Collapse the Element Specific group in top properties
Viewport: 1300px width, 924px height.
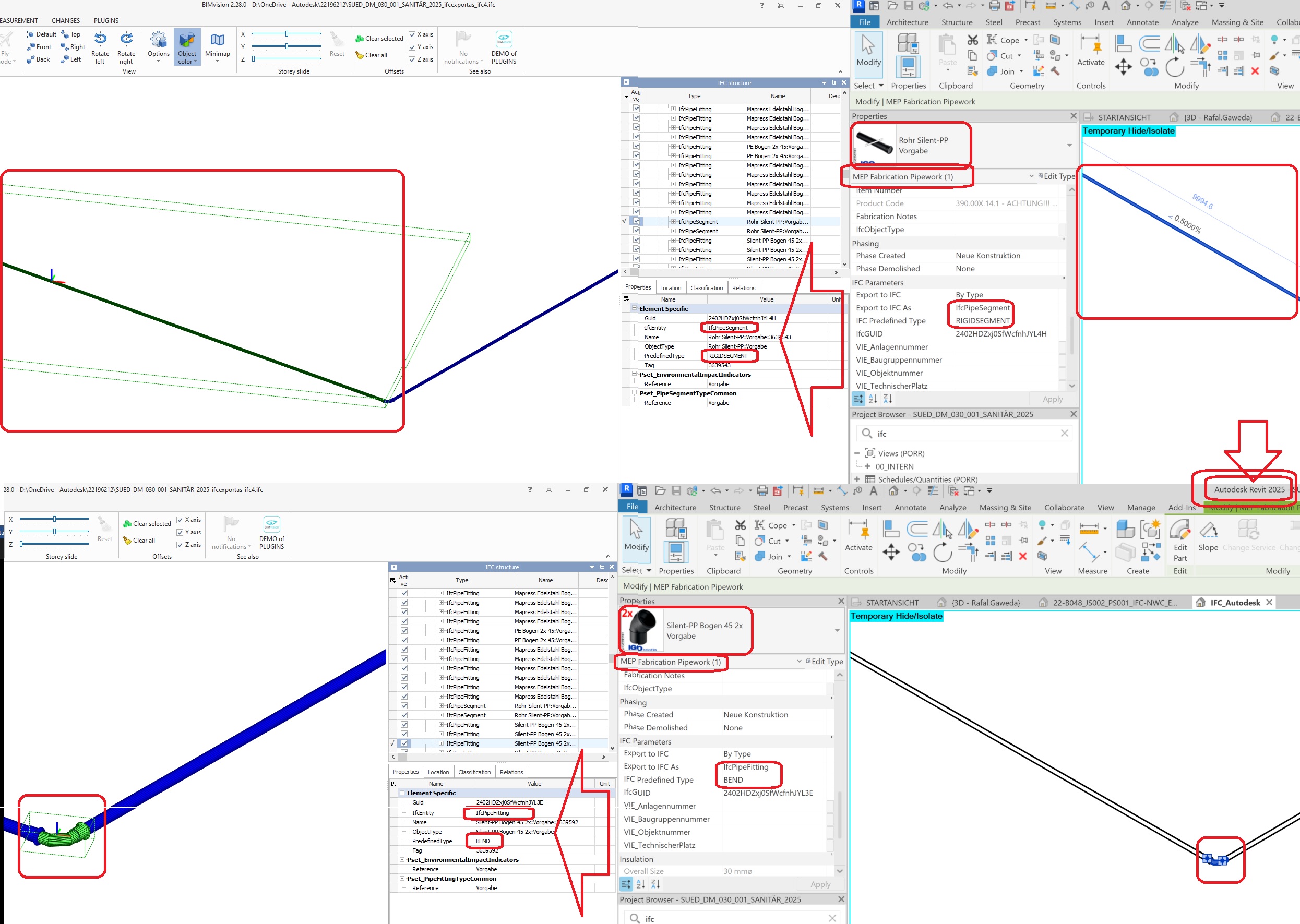point(634,308)
